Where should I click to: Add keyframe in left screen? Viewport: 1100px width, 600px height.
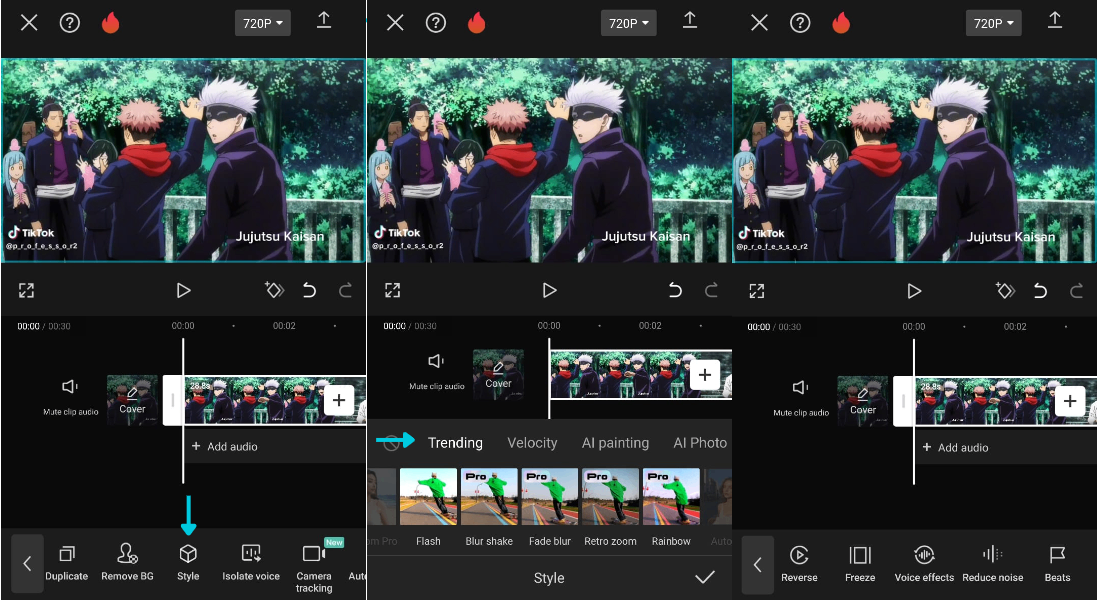tap(274, 290)
